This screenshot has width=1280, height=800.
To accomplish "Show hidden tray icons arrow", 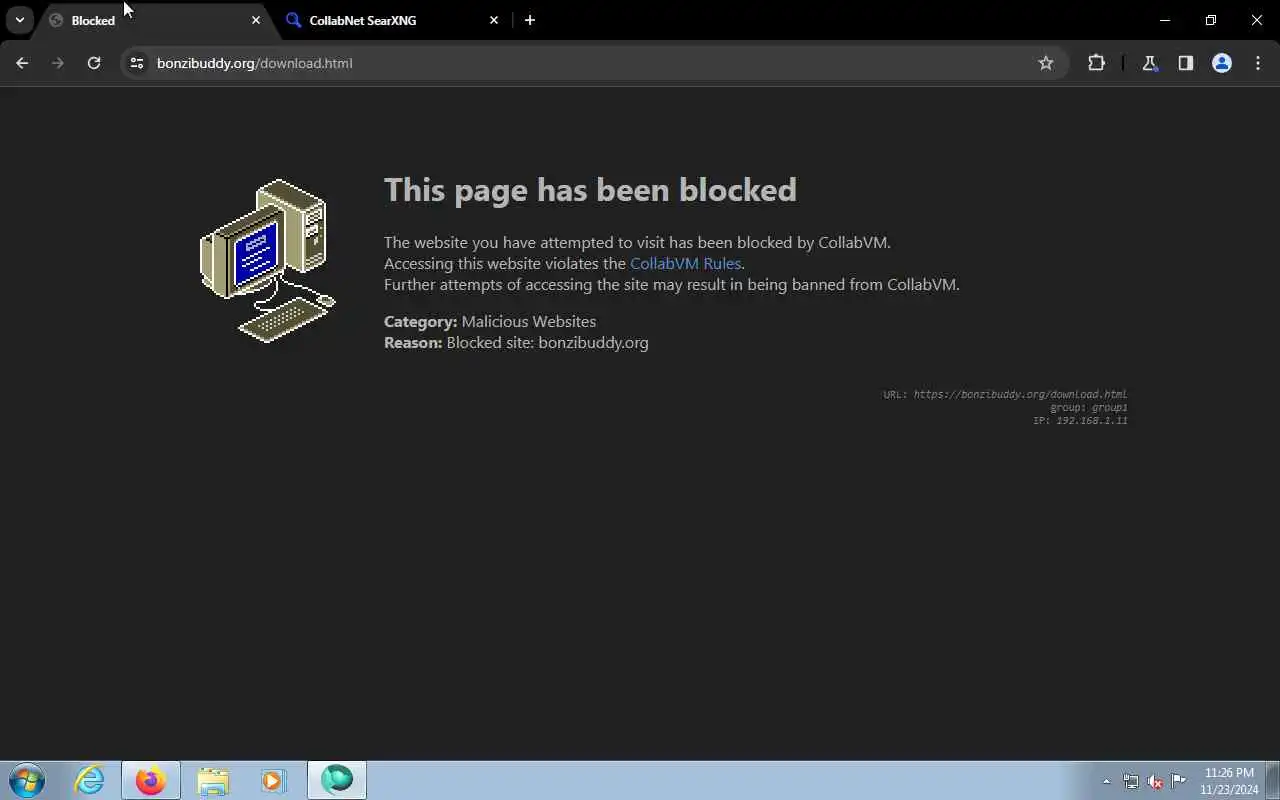I will point(1106,781).
